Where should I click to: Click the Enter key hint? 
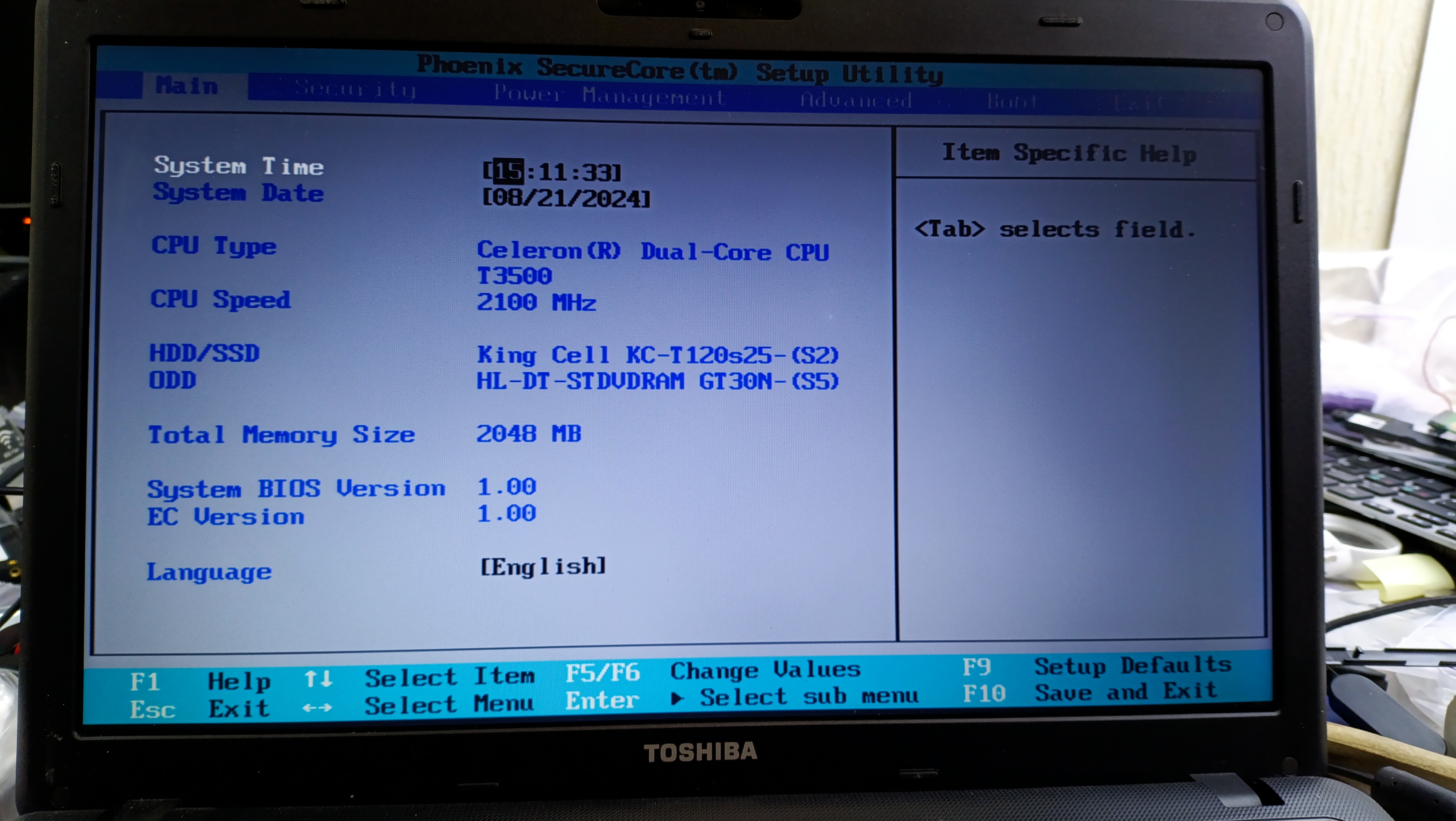[603, 701]
